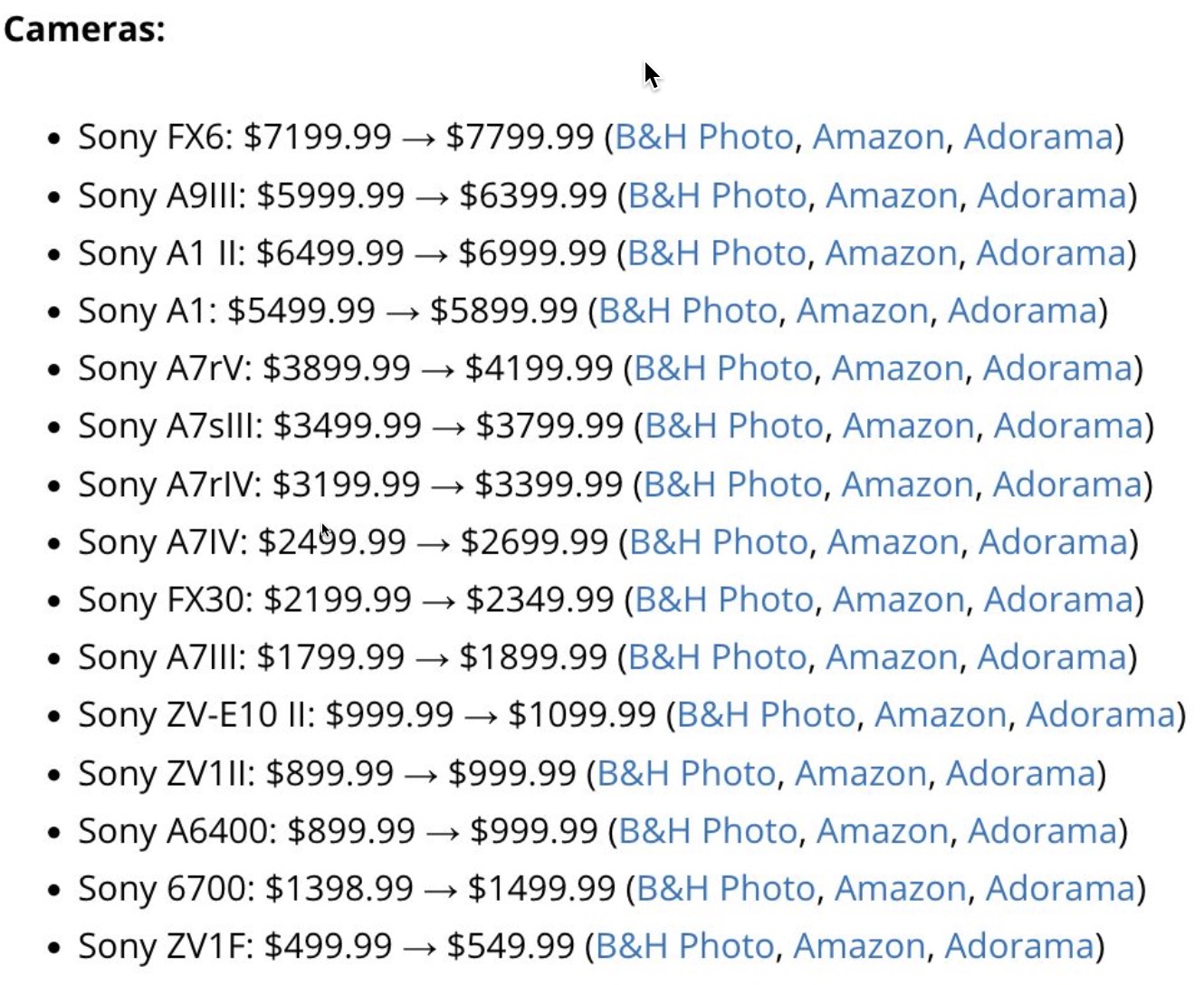Image resolution: width=1204 pixels, height=985 pixels.
Task: Visit Adorama link for Sony A1 II
Action: pyautogui.click(x=1051, y=253)
